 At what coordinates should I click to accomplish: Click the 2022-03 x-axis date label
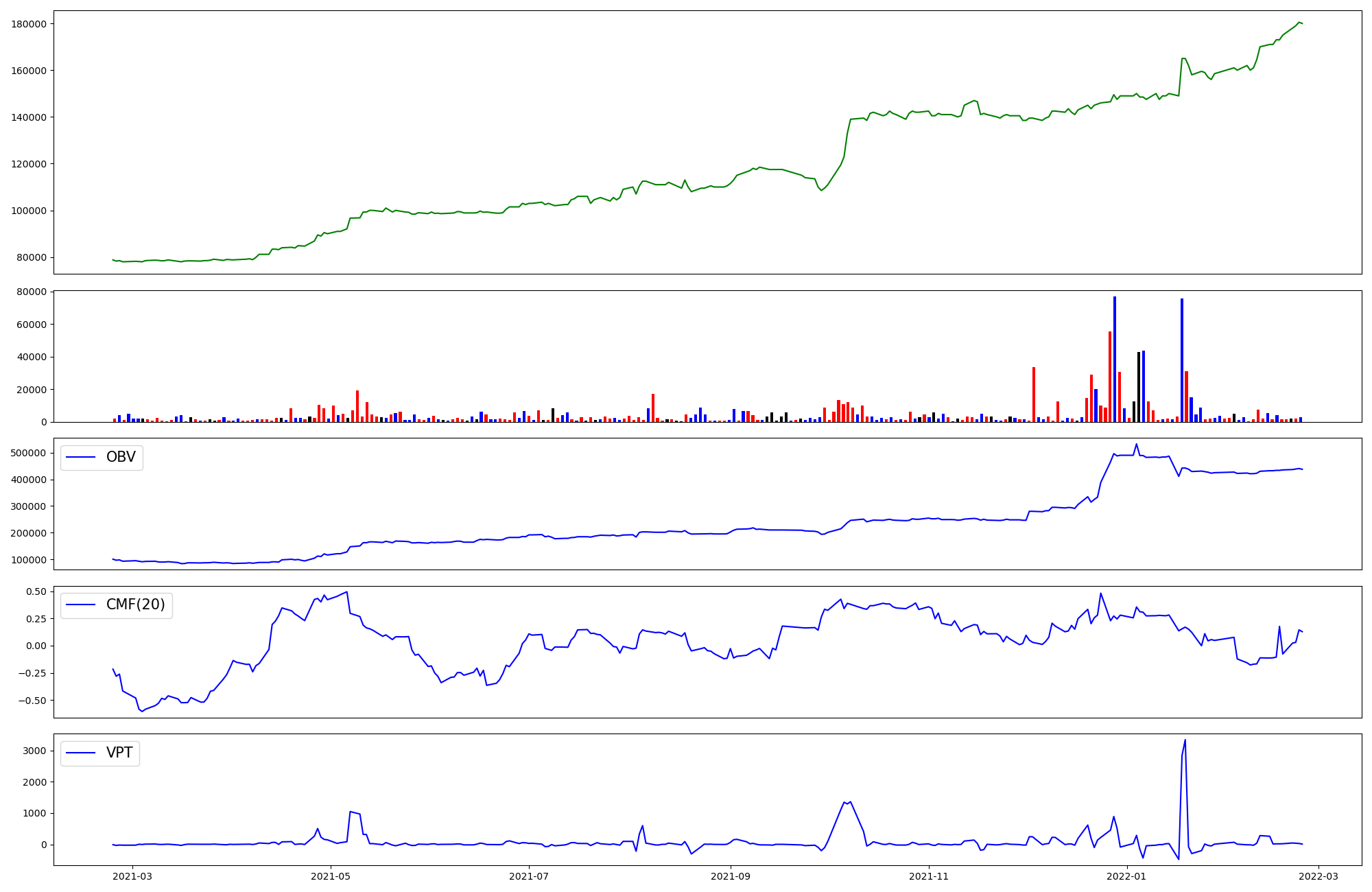1318,876
